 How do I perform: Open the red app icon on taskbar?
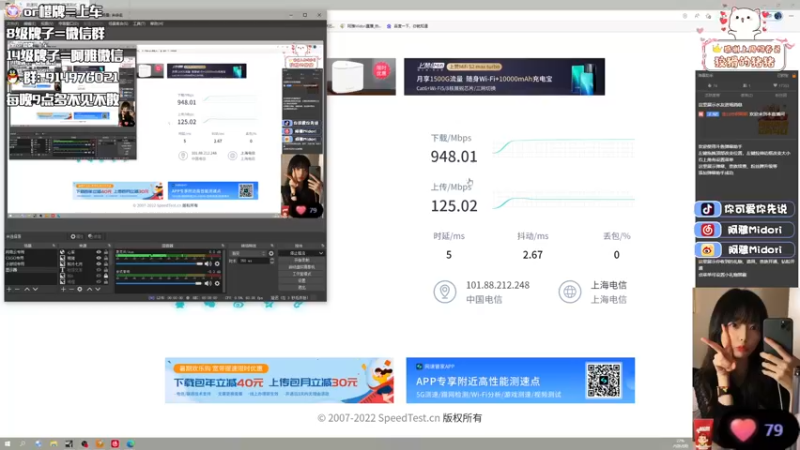[x=115, y=444]
